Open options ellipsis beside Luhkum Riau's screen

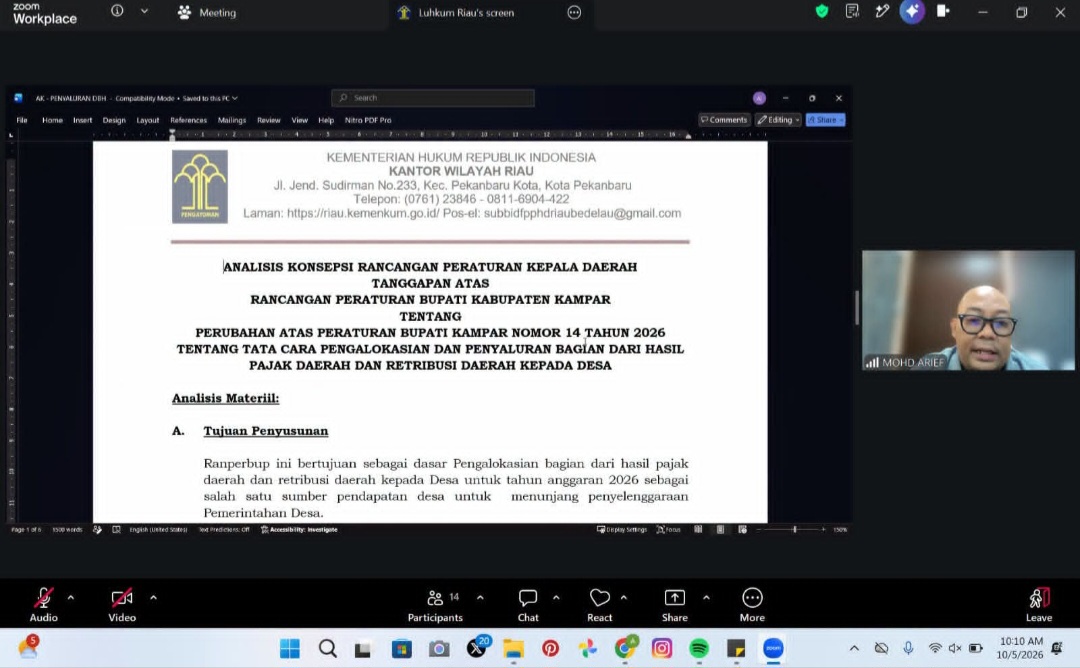[574, 12]
